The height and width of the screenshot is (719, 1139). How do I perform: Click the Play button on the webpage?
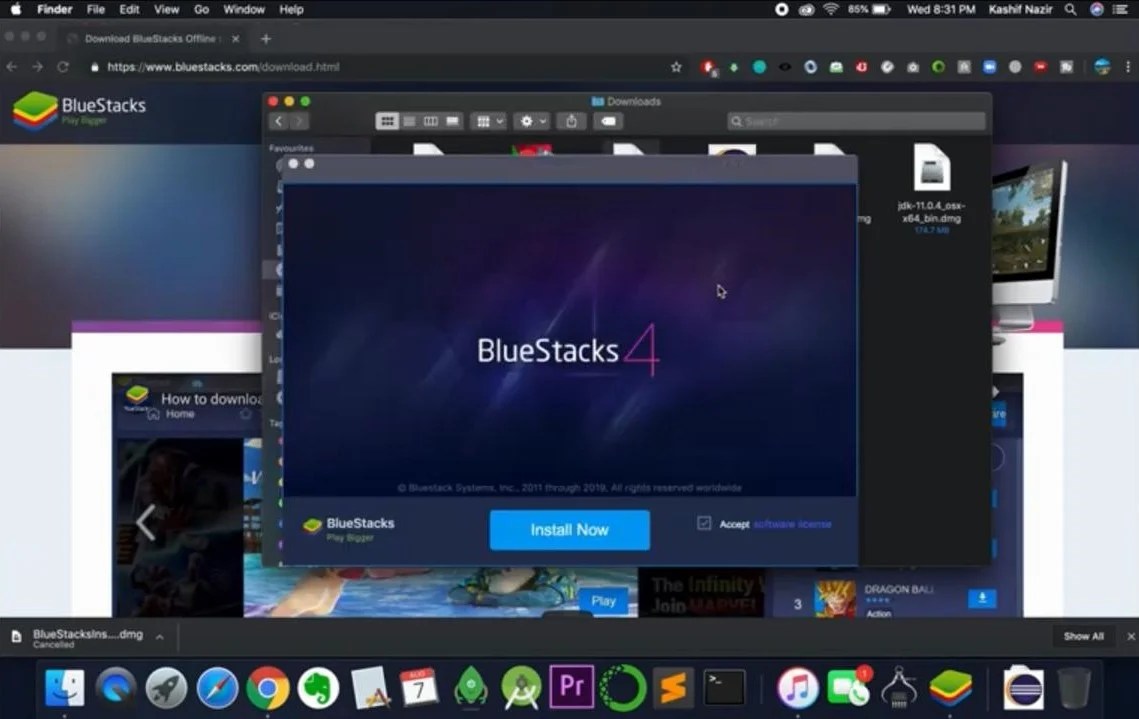click(x=603, y=601)
